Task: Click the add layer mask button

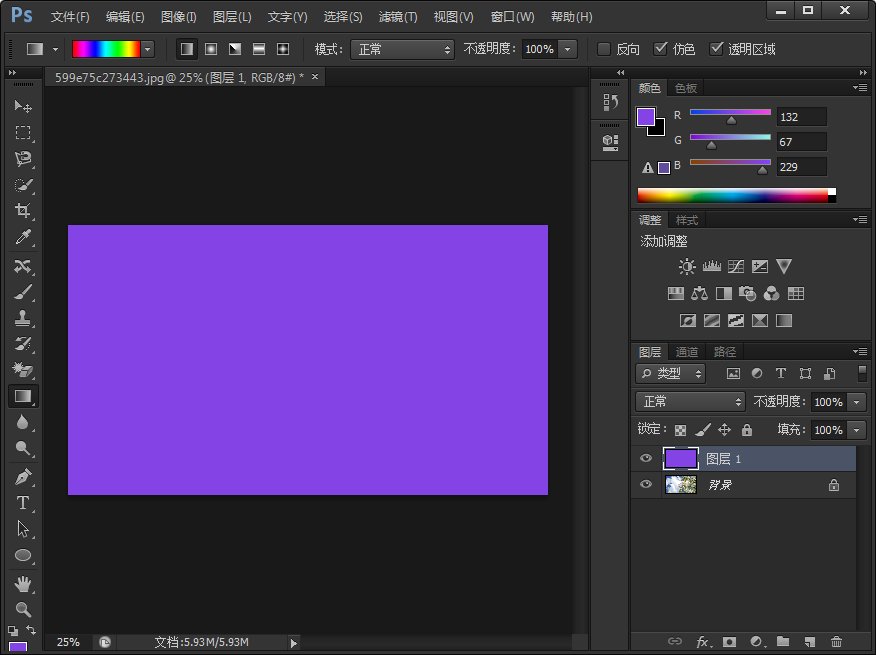Action: tap(729, 643)
